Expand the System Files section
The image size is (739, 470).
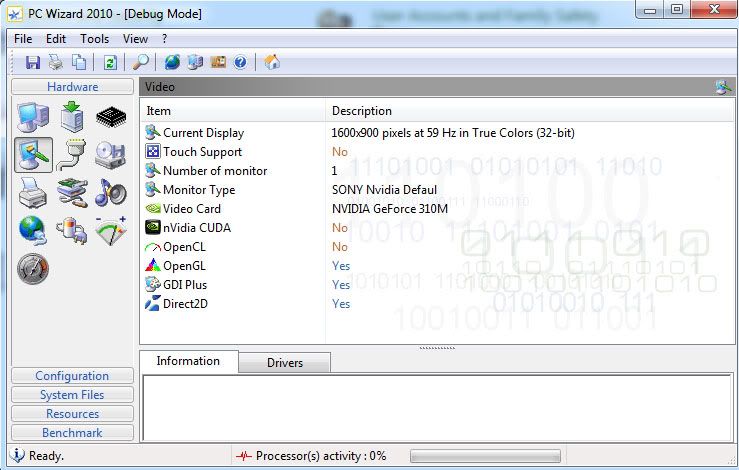(72, 395)
